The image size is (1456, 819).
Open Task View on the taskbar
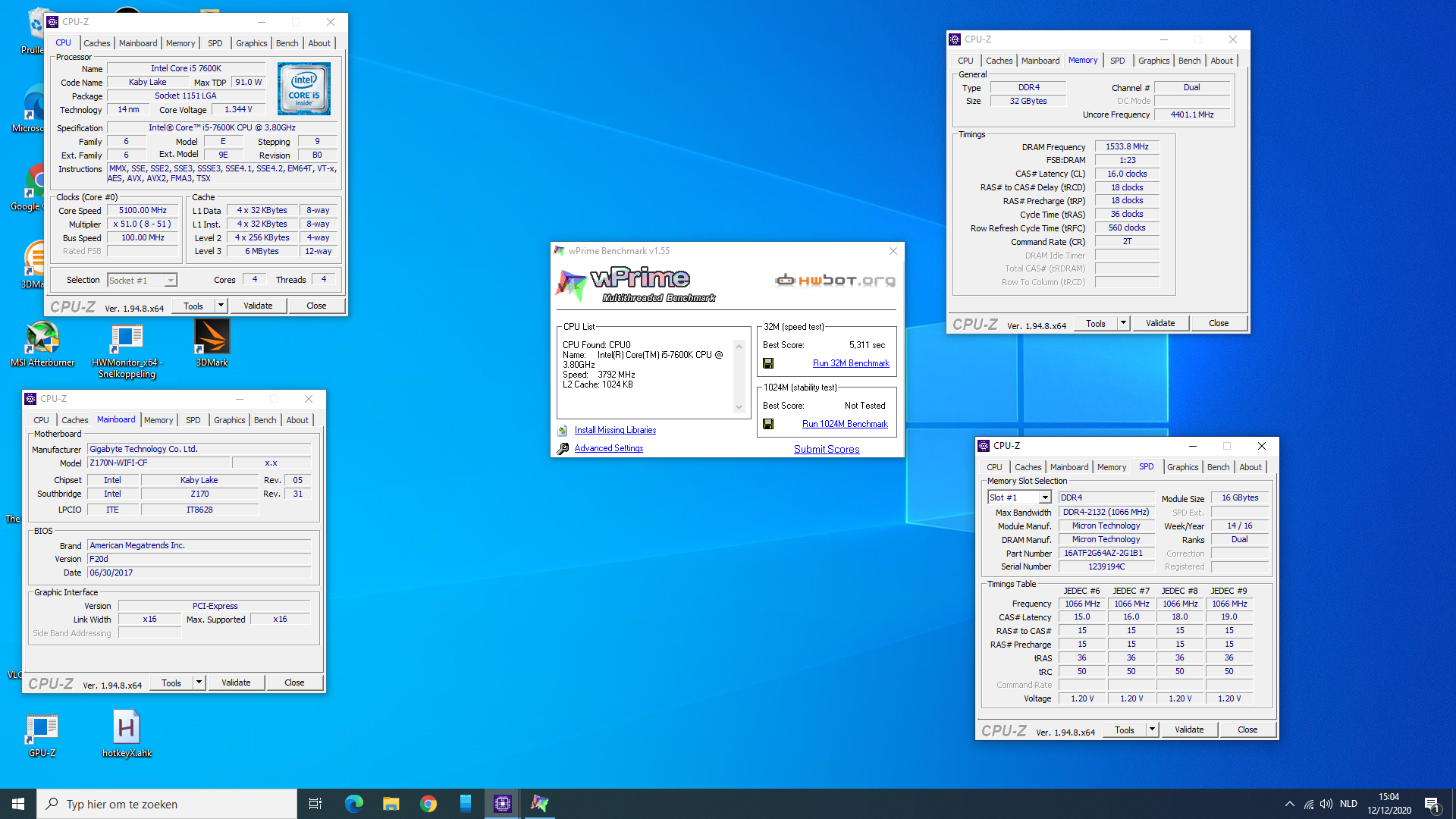pos(315,804)
